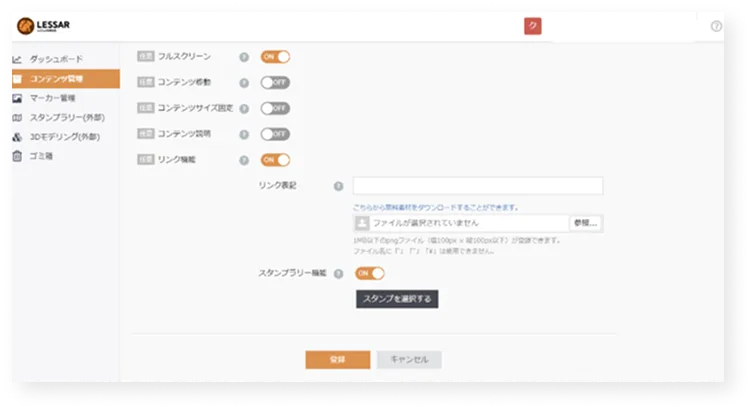Open the red user avatar icon

532,26
